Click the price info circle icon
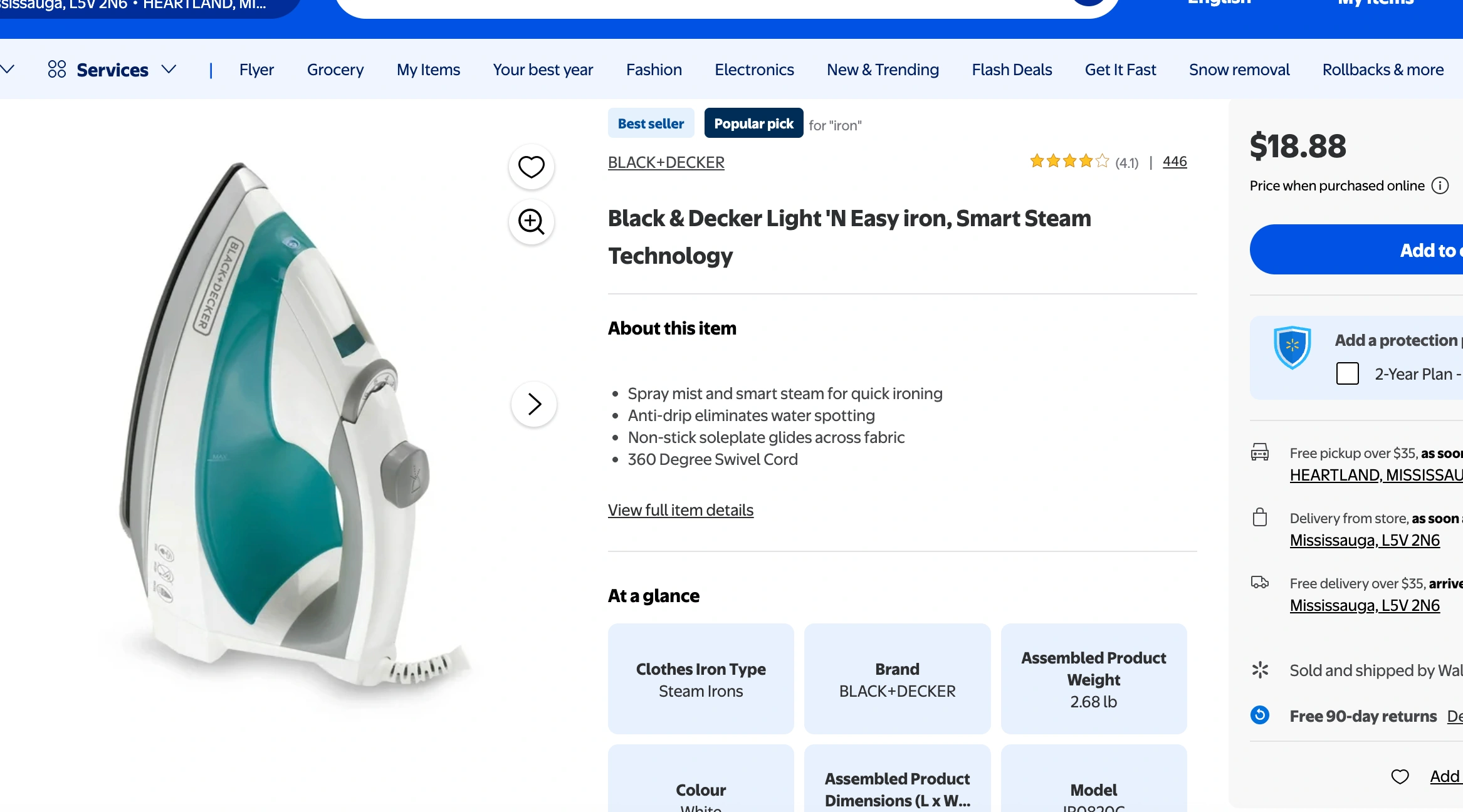1463x812 pixels. (x=1440, y=186)
